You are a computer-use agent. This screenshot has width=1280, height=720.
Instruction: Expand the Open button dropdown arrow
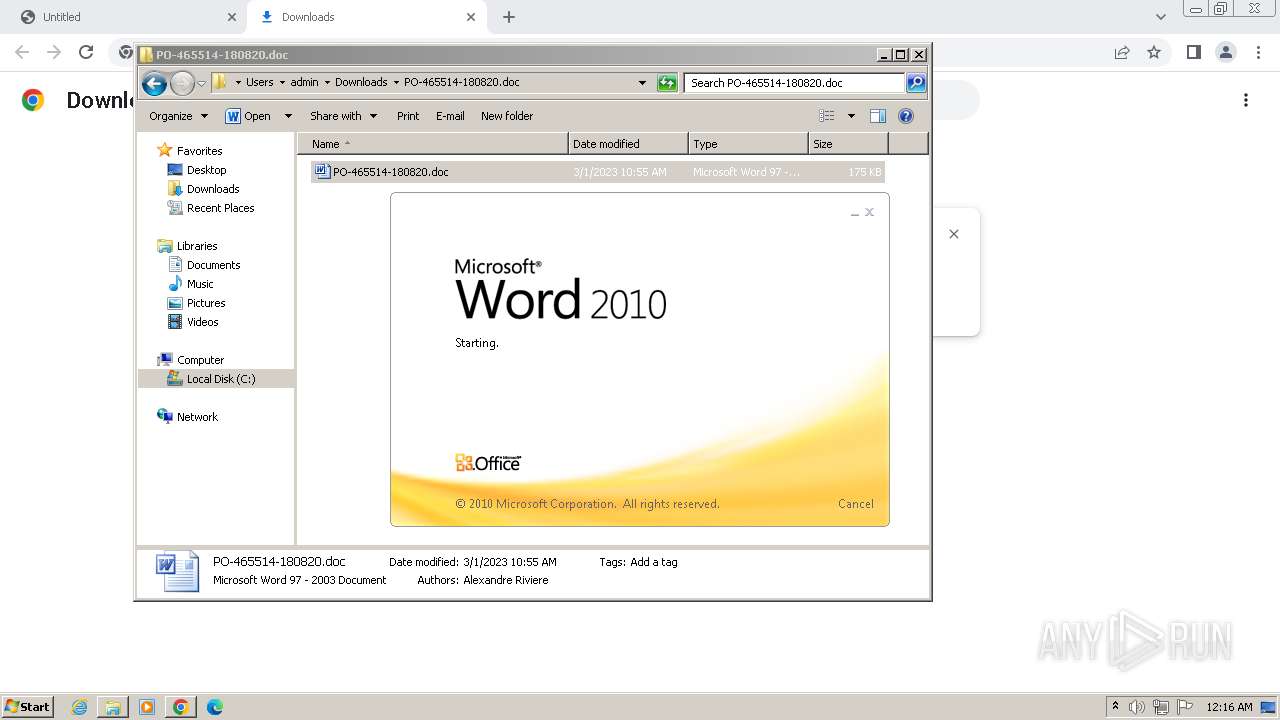[288, 116]
